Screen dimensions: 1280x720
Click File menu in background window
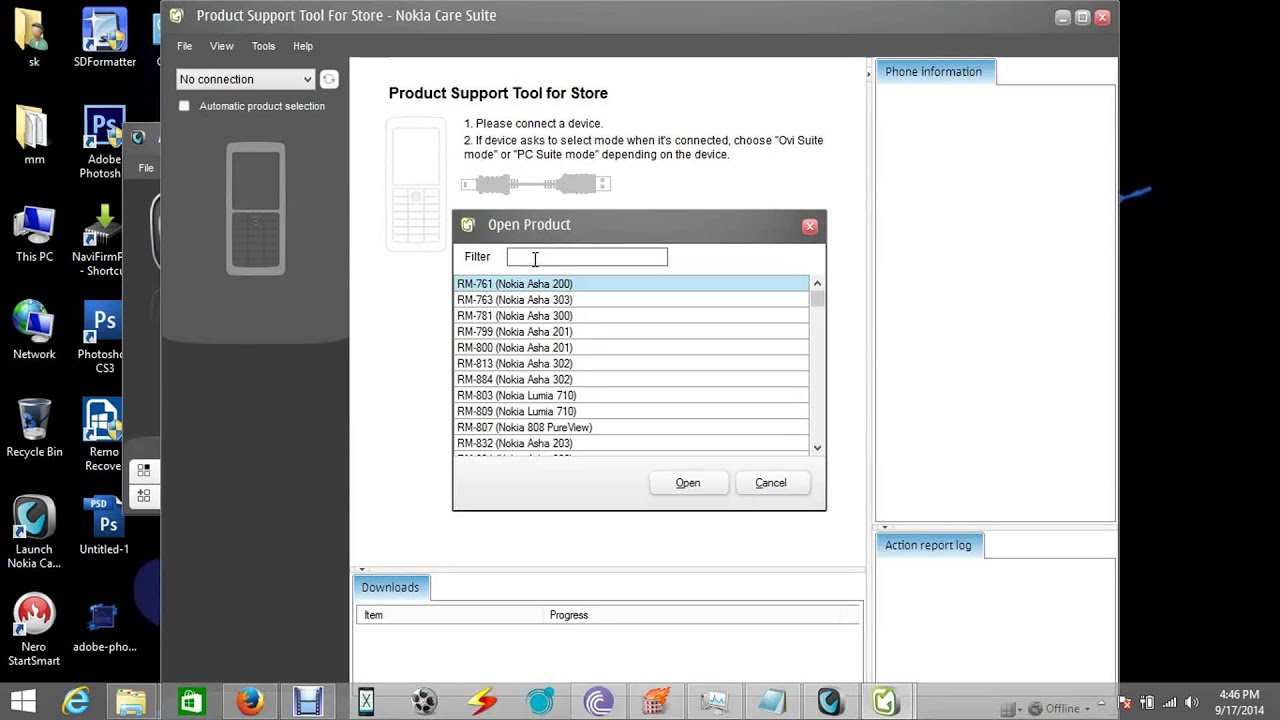(x=146, y=168)
